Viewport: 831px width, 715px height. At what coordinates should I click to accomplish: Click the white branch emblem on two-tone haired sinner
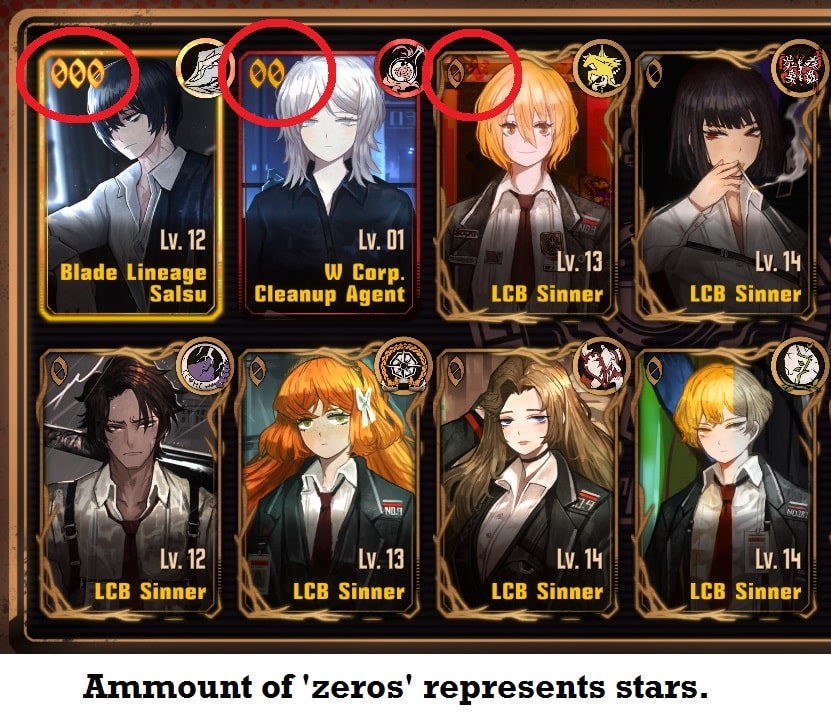(x=799, y=366)
